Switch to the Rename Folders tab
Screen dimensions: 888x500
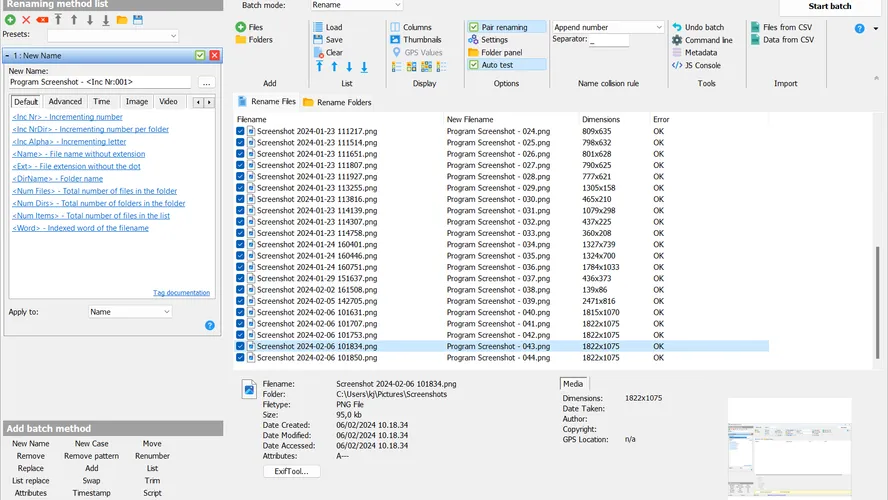click(x=338, y=102)
